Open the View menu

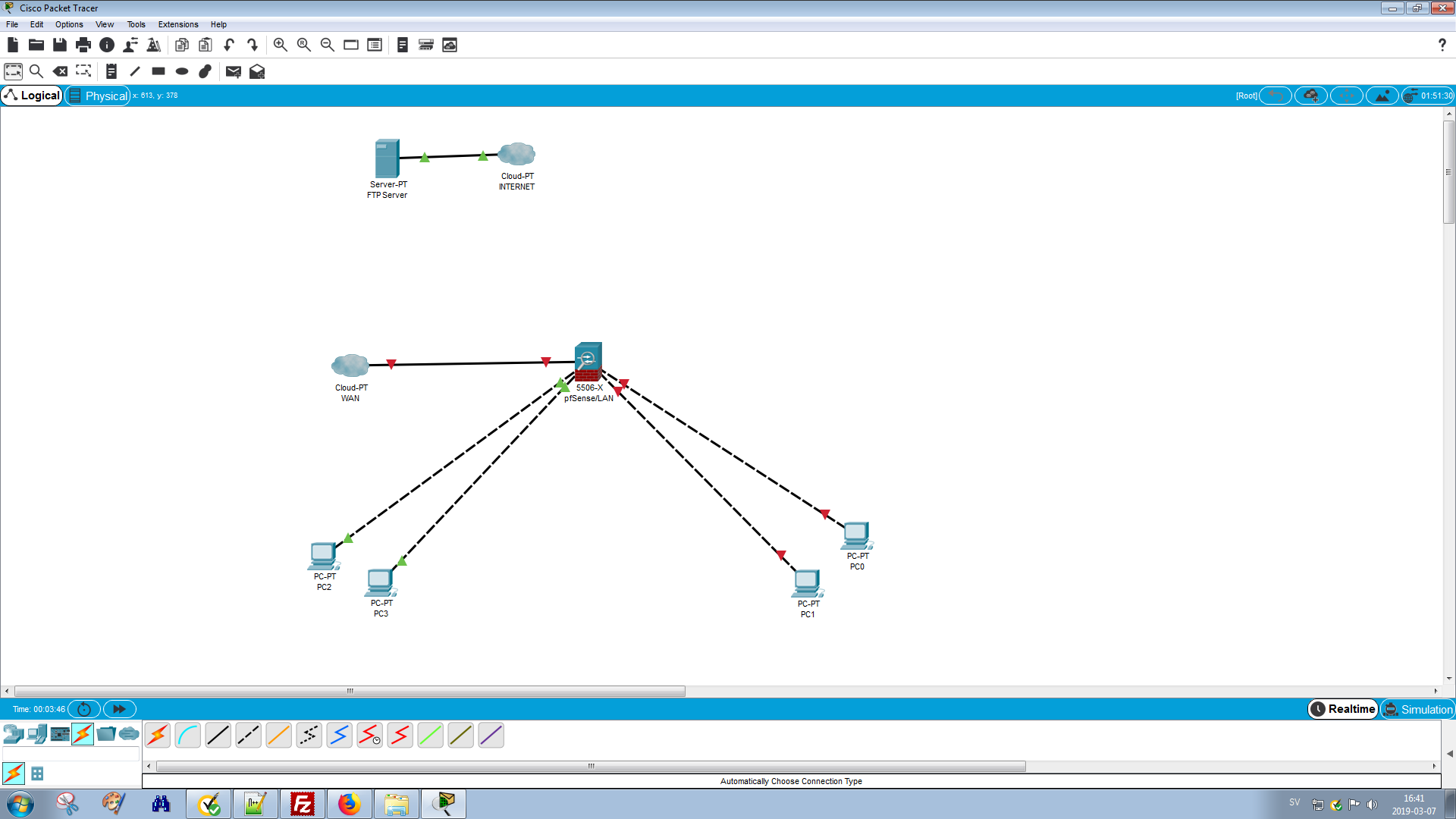tap(105, 24)
